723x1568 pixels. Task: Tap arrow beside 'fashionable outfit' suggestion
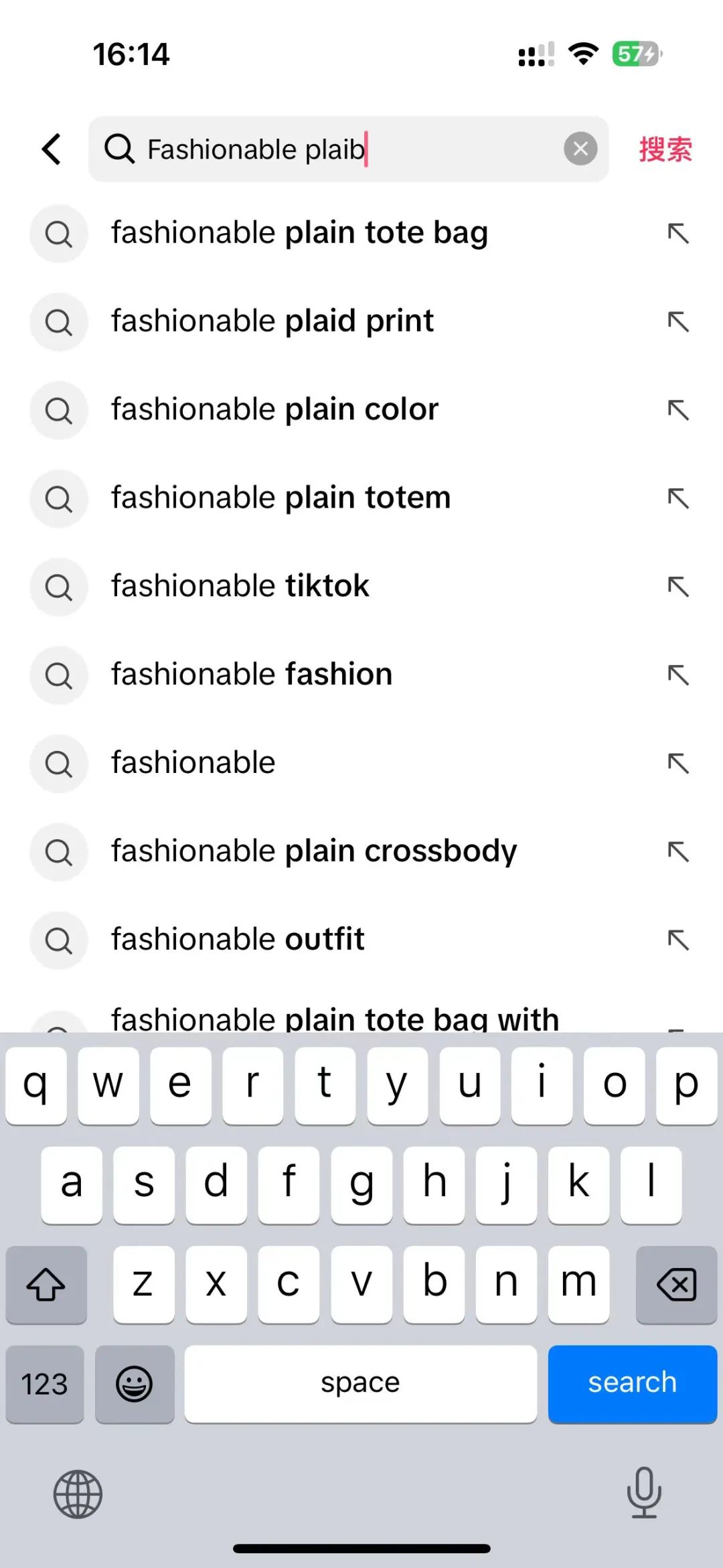click(x=678, y=940)
